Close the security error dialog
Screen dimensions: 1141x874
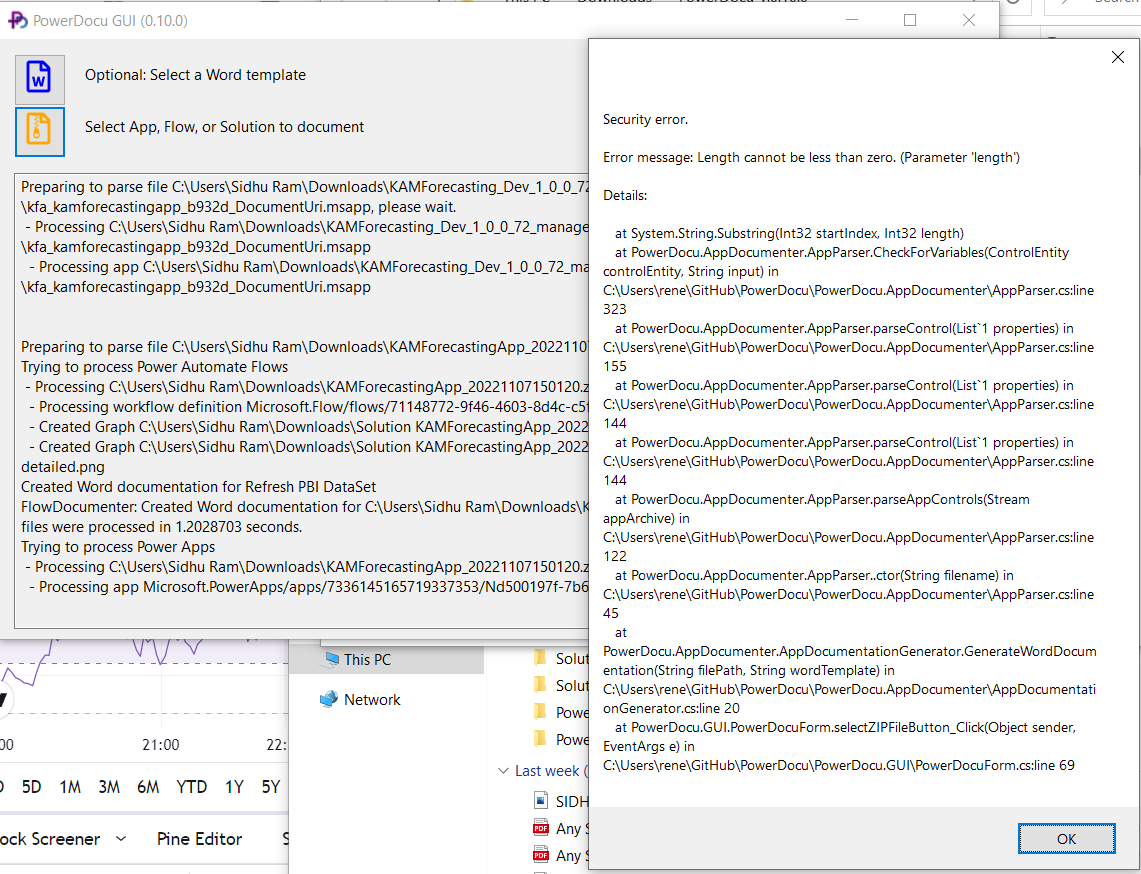(1117, 57)
